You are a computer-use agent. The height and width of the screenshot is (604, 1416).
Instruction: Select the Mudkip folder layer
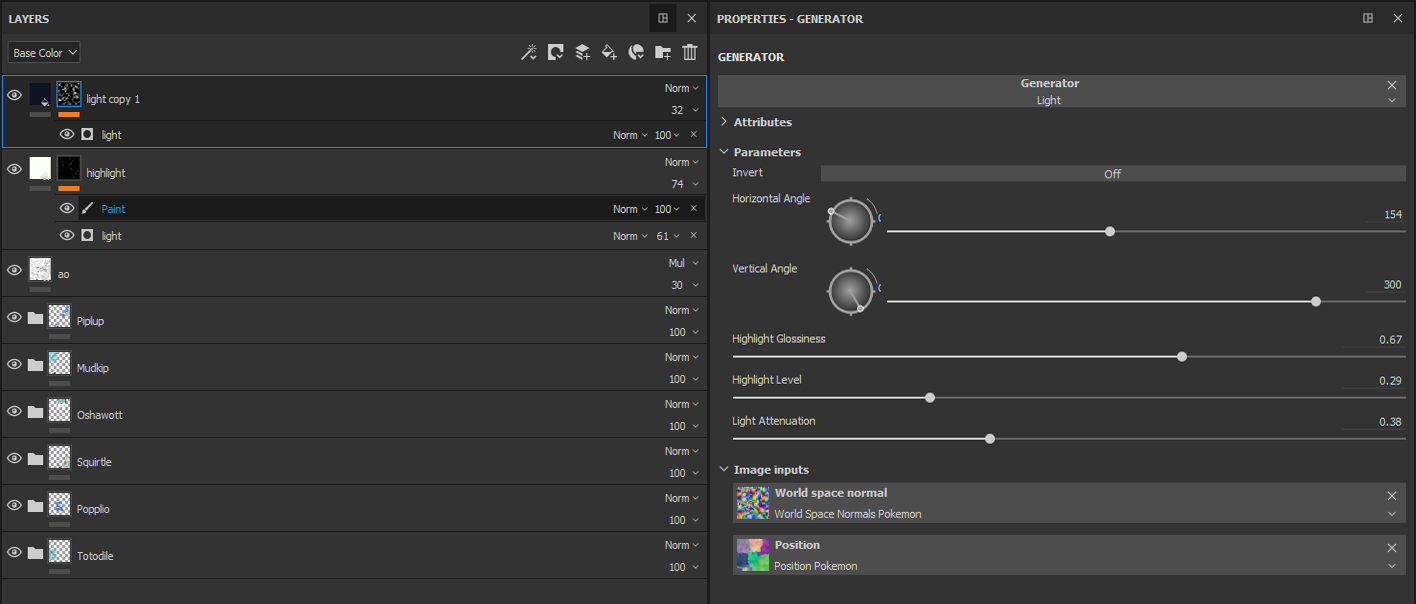(x=93, y=368)
